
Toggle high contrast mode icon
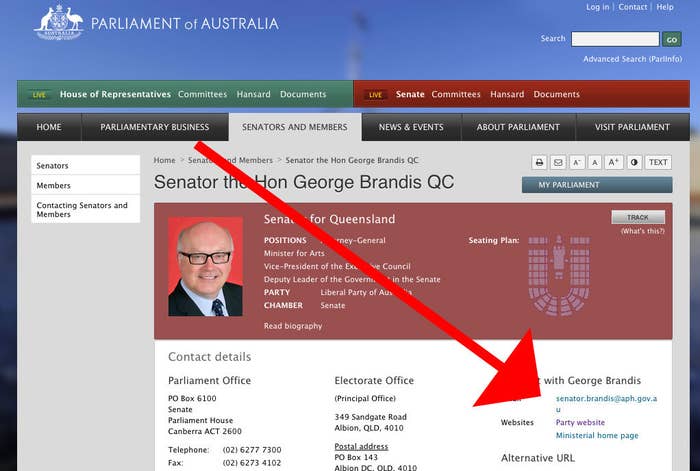click(634, 163)
